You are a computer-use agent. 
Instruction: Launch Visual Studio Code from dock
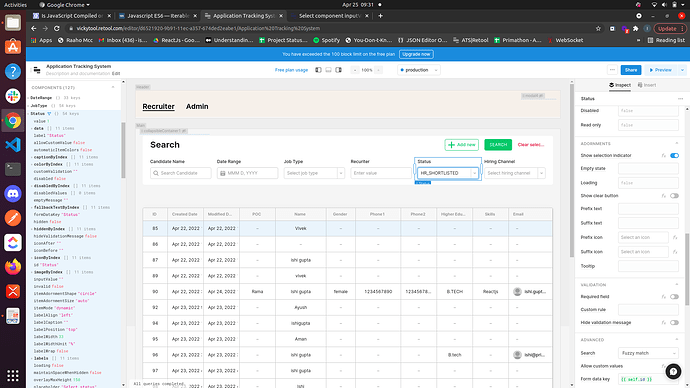click(x=13, y=144)
